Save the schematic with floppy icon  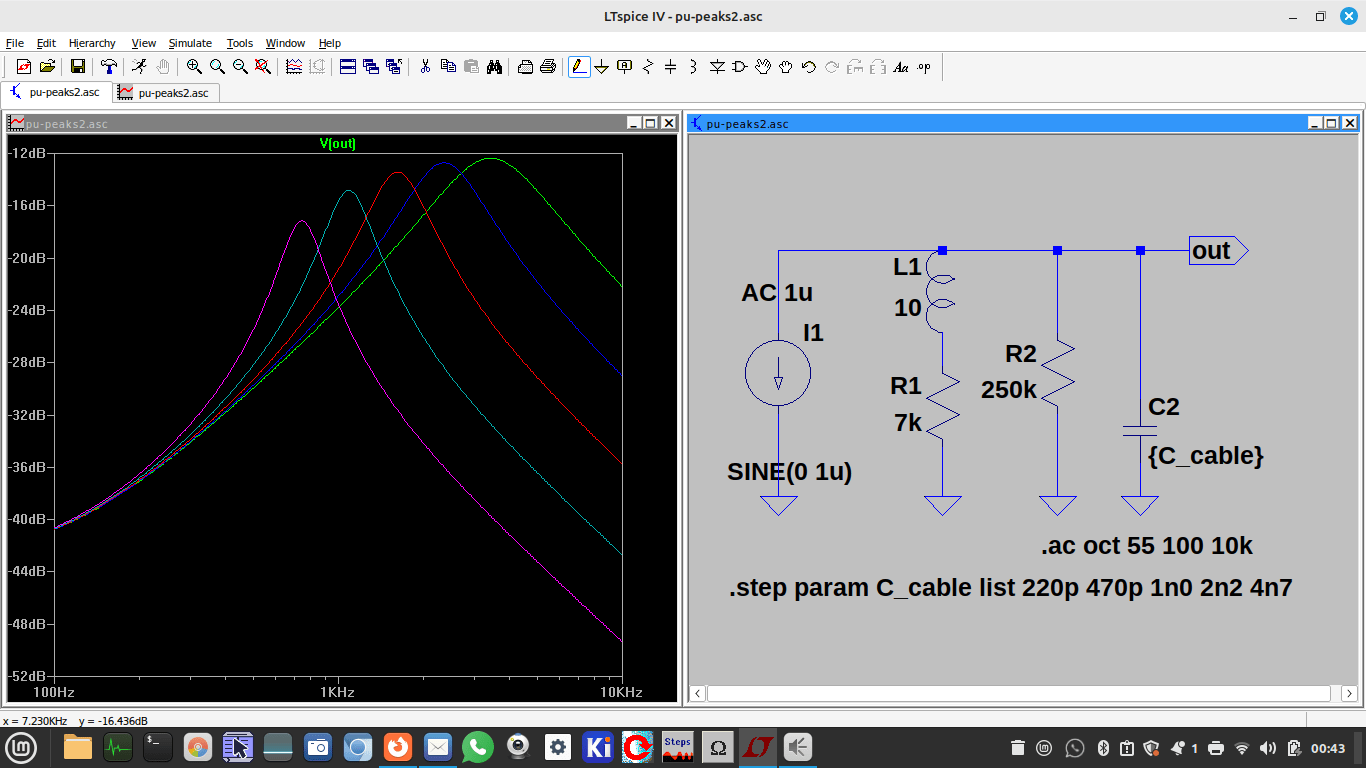pos(77,67)
